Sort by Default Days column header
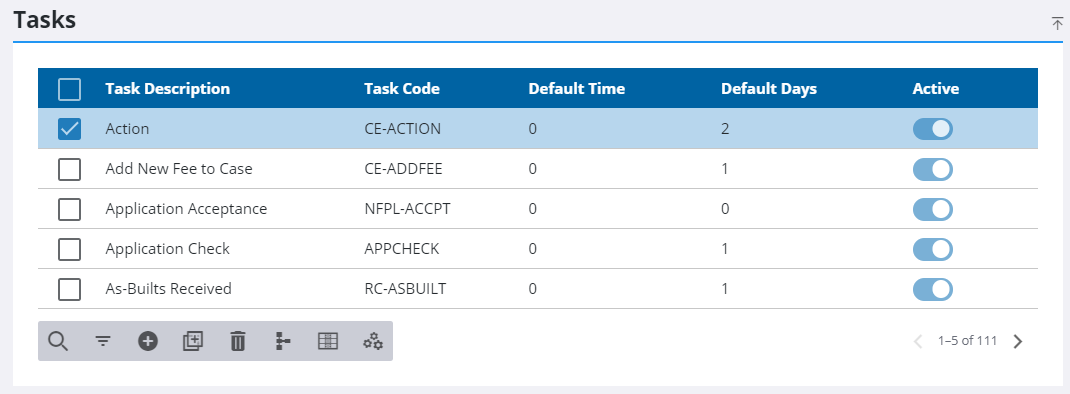 [x=769, y=89]
